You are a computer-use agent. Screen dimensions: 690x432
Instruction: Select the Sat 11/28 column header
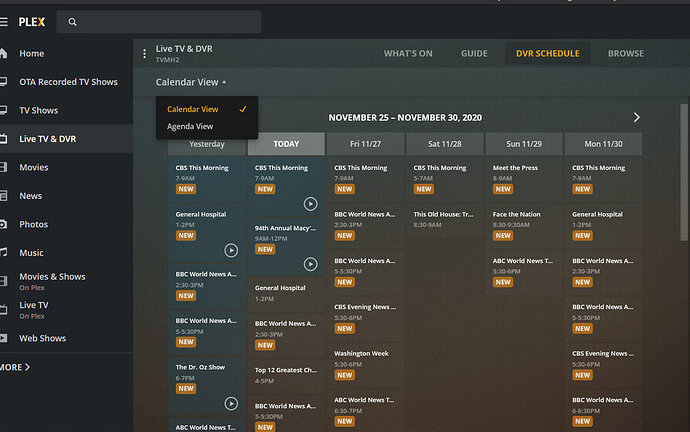444,144
